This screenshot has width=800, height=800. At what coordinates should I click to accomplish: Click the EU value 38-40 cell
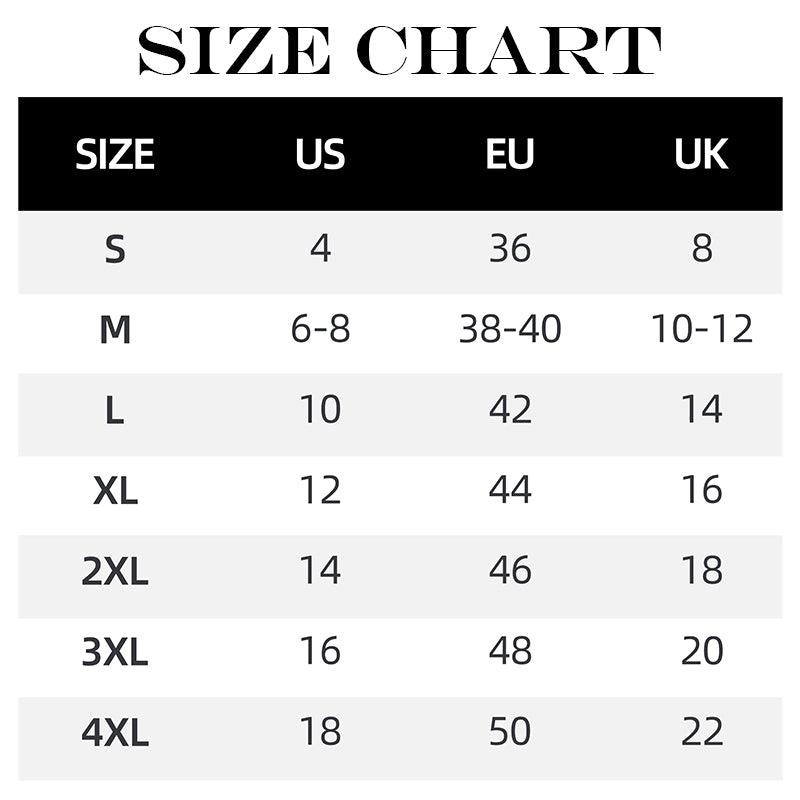510,329
